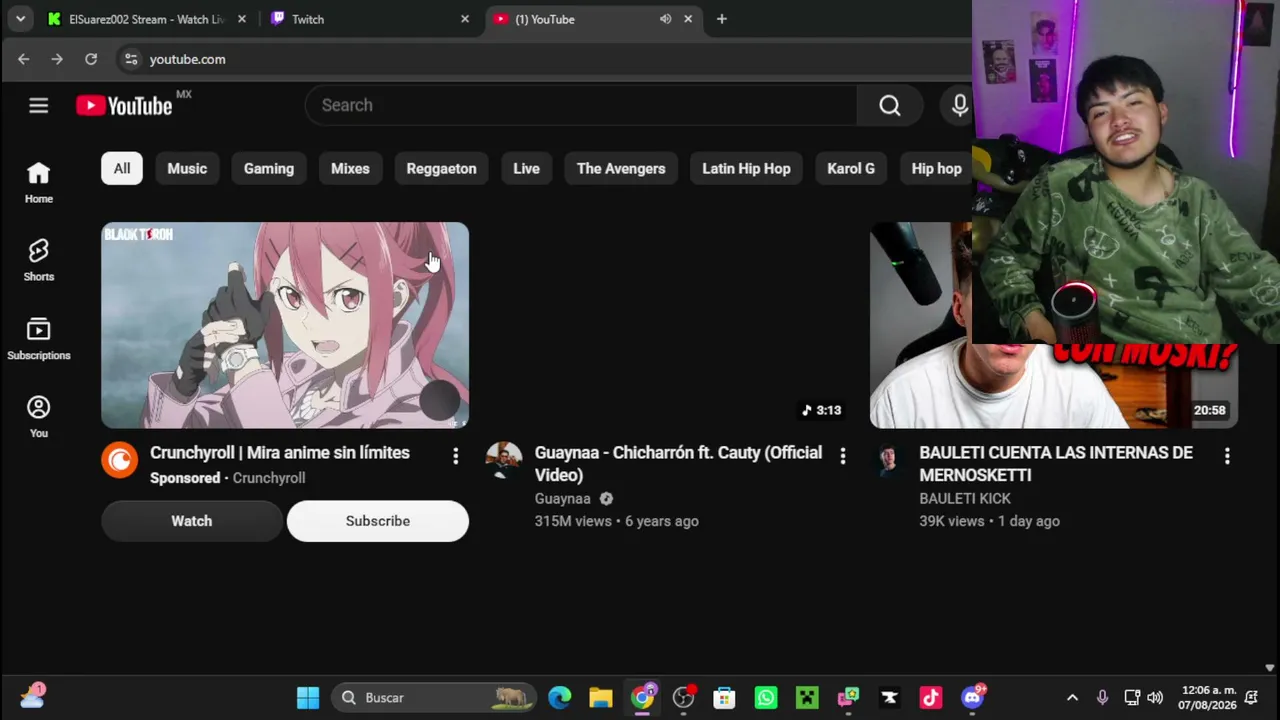
Task: Open Shorts in the sidebar
Action: click(x=39, y=261)
